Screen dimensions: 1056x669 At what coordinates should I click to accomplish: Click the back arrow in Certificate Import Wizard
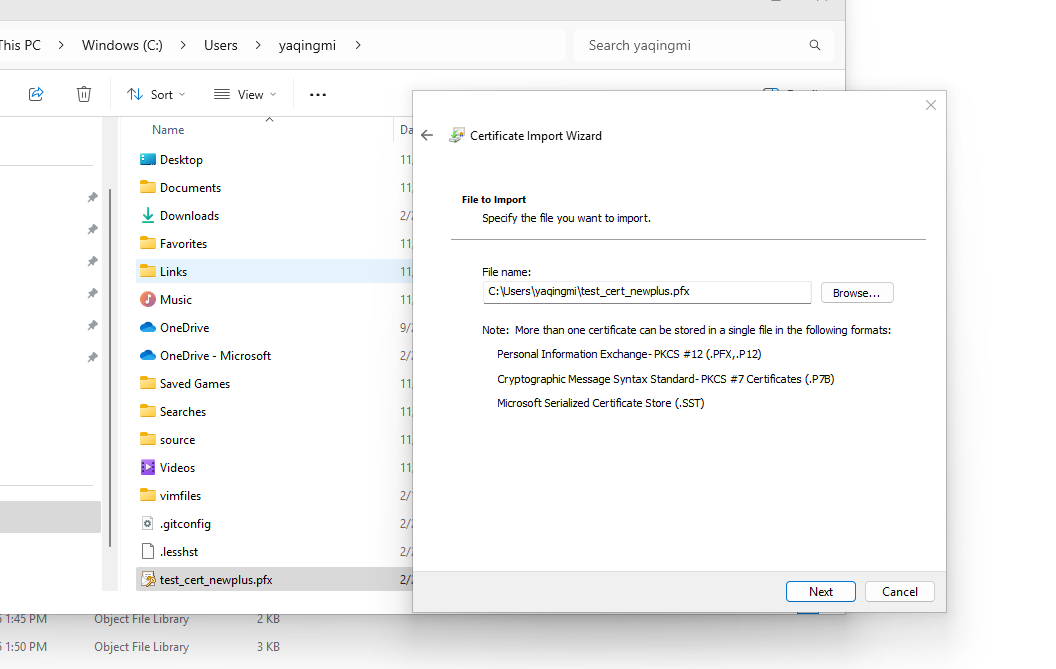[x=427, y=136]
